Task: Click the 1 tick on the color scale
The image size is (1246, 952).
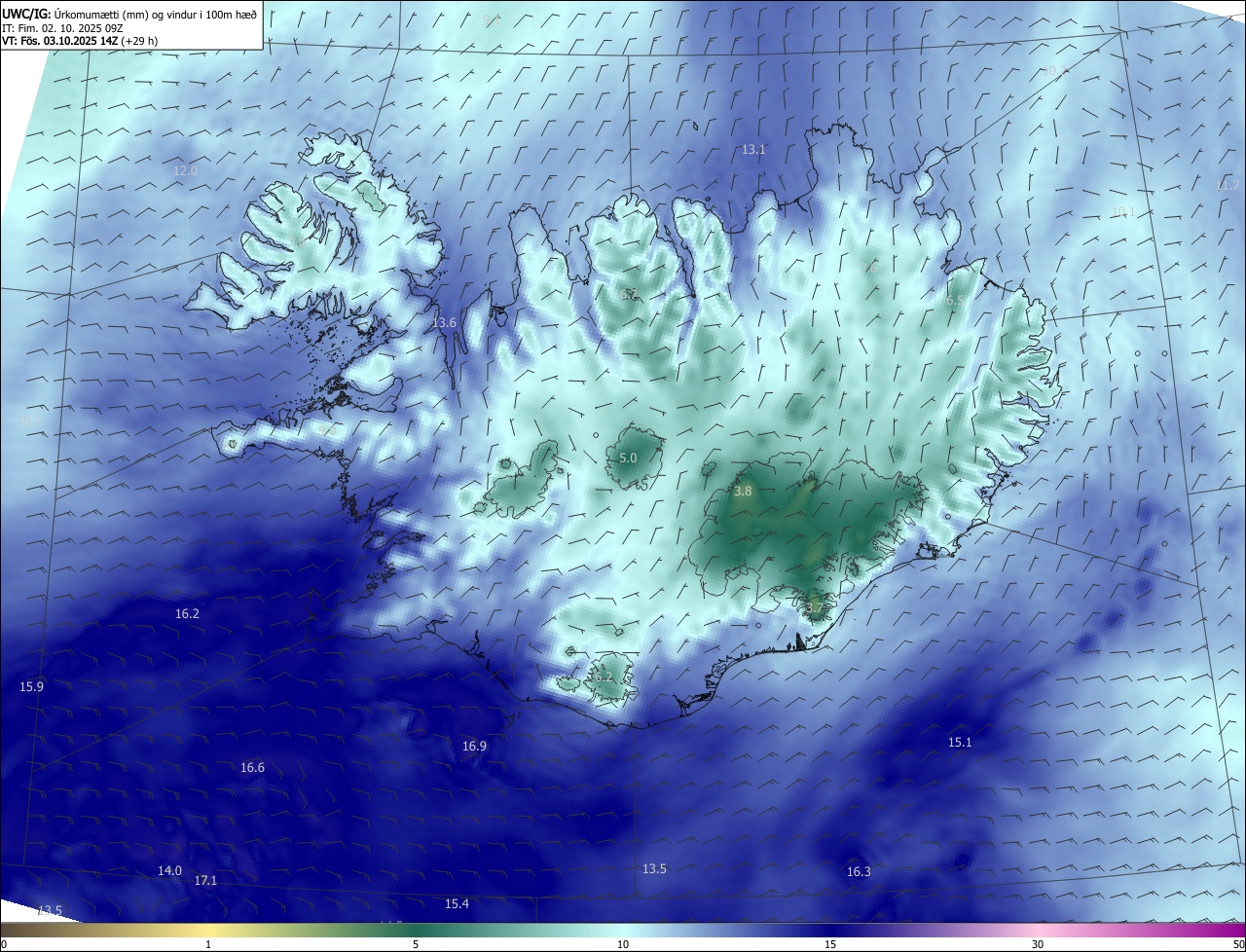Action: click(x=208, y=944)
